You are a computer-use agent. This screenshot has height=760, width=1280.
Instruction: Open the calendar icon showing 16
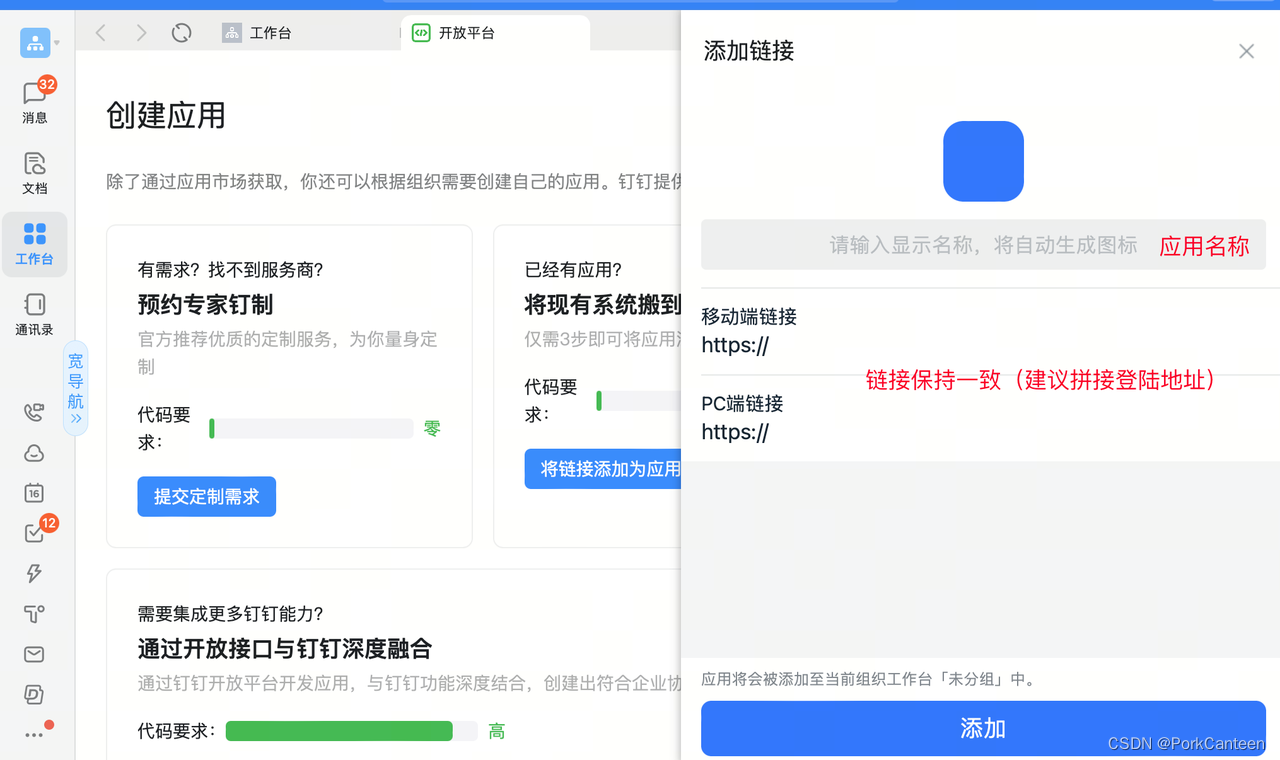[34, 493]
